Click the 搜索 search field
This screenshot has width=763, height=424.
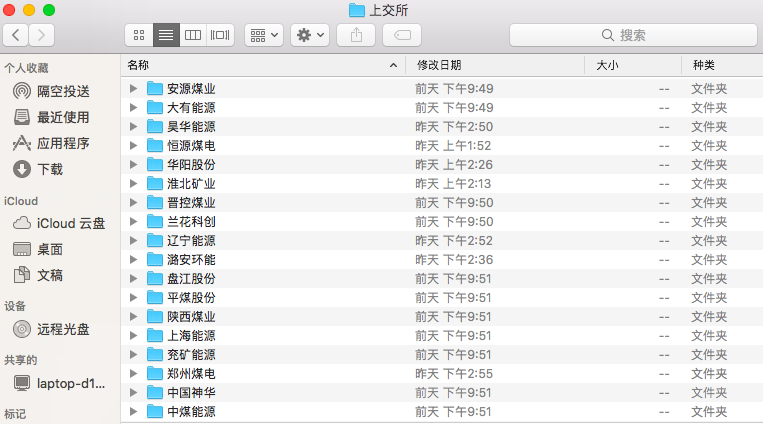[x=633, y=35]
